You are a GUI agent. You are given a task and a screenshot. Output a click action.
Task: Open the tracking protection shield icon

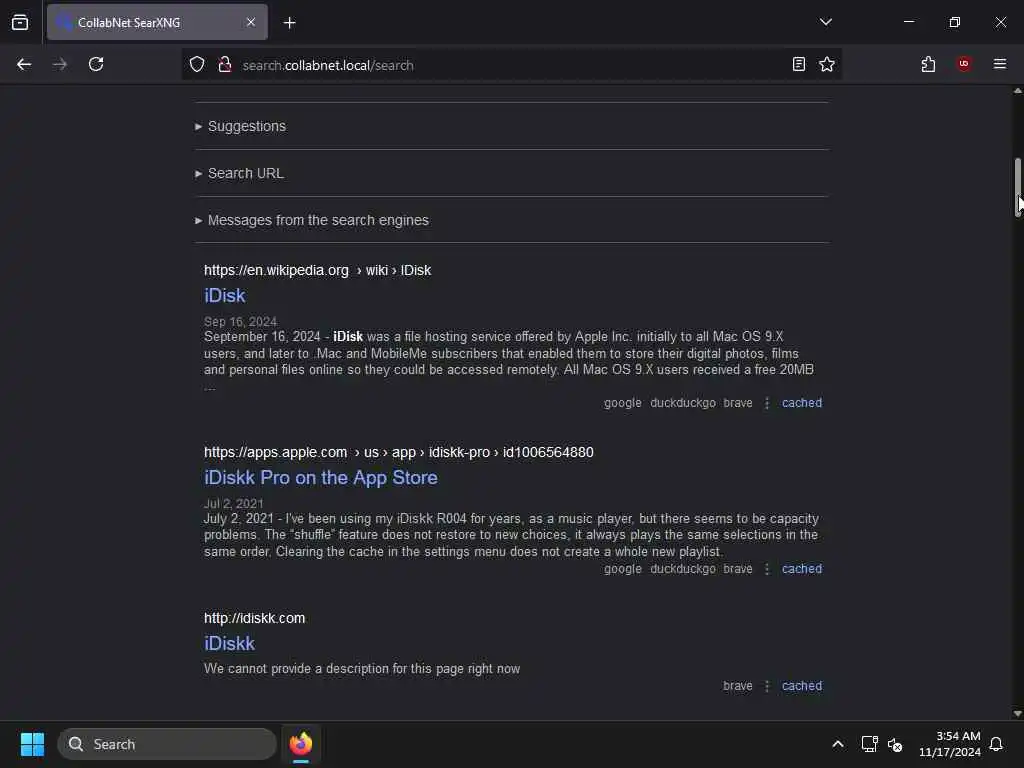(x=197, y=65)
